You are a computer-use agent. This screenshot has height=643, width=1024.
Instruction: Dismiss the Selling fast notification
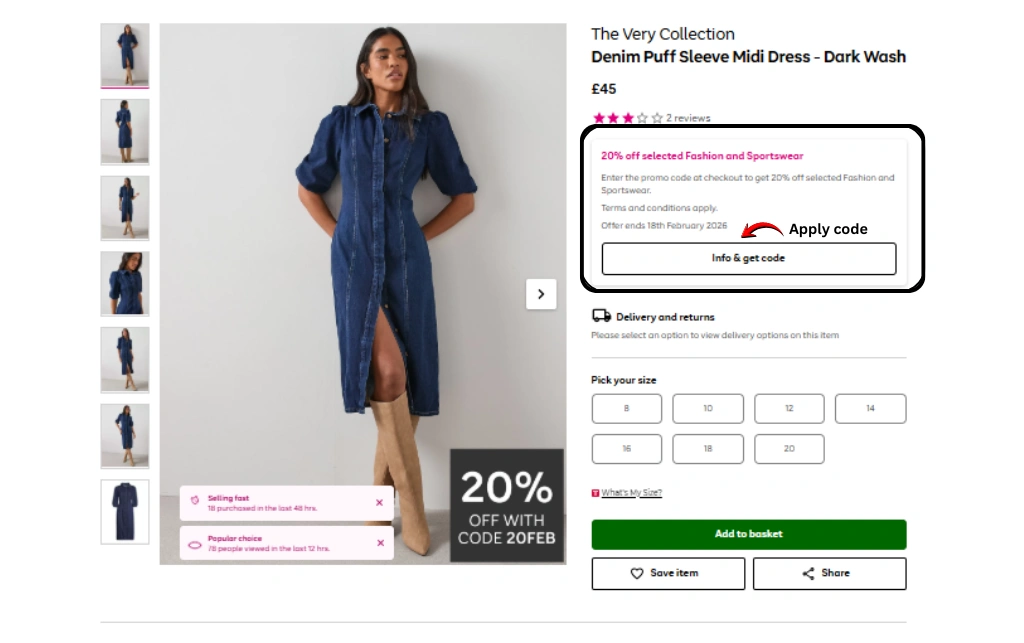[379, 502]
